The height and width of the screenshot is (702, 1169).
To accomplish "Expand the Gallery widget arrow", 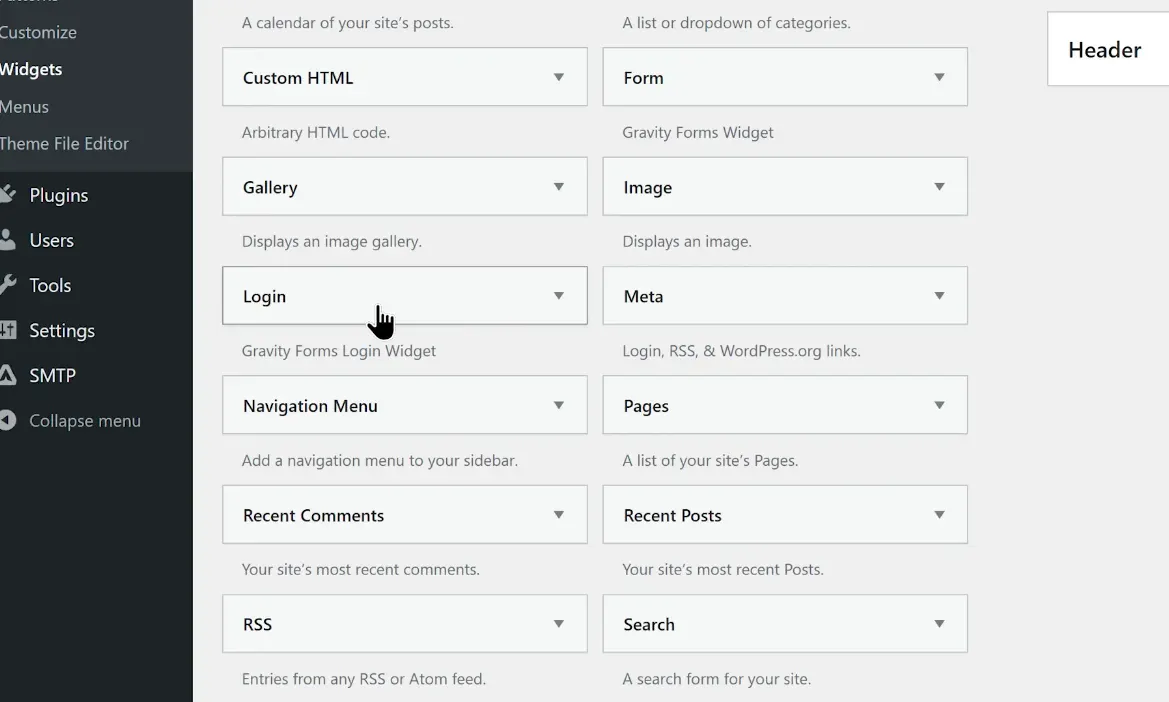I will (559, 187).
